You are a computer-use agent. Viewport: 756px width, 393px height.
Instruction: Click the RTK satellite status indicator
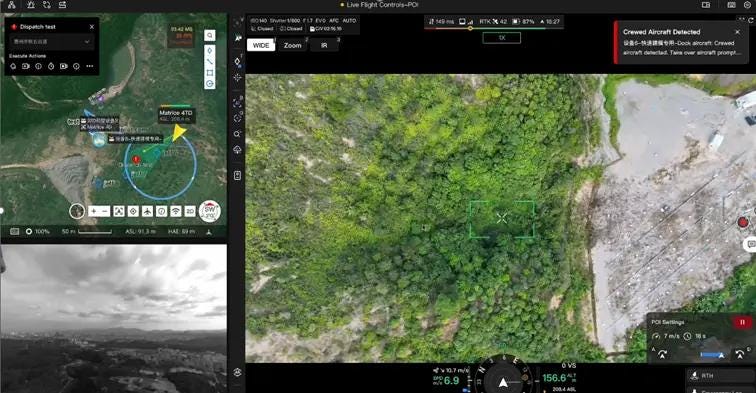[493, 22]
